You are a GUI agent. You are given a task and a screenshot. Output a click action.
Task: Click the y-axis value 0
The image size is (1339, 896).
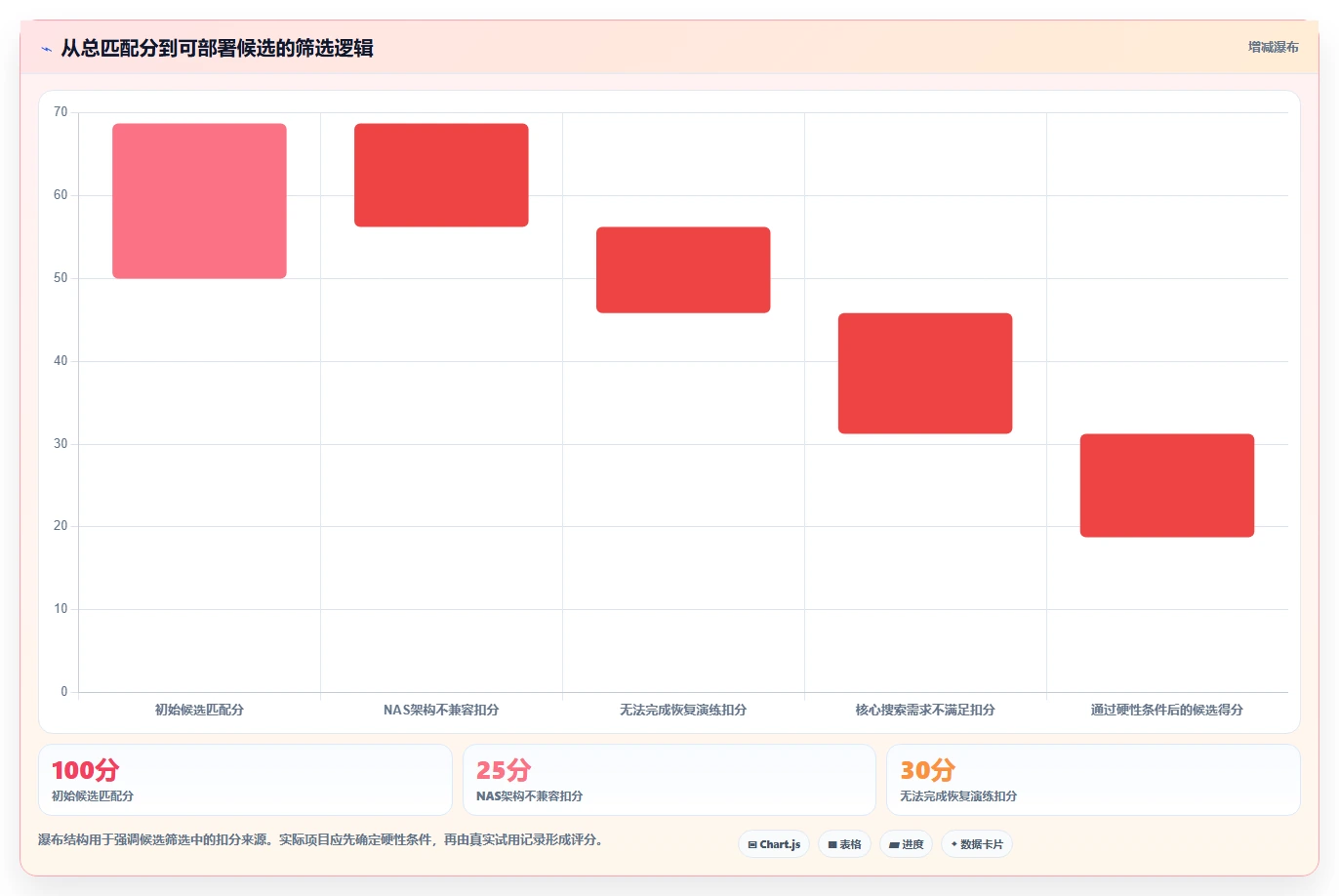coord(64,692)
